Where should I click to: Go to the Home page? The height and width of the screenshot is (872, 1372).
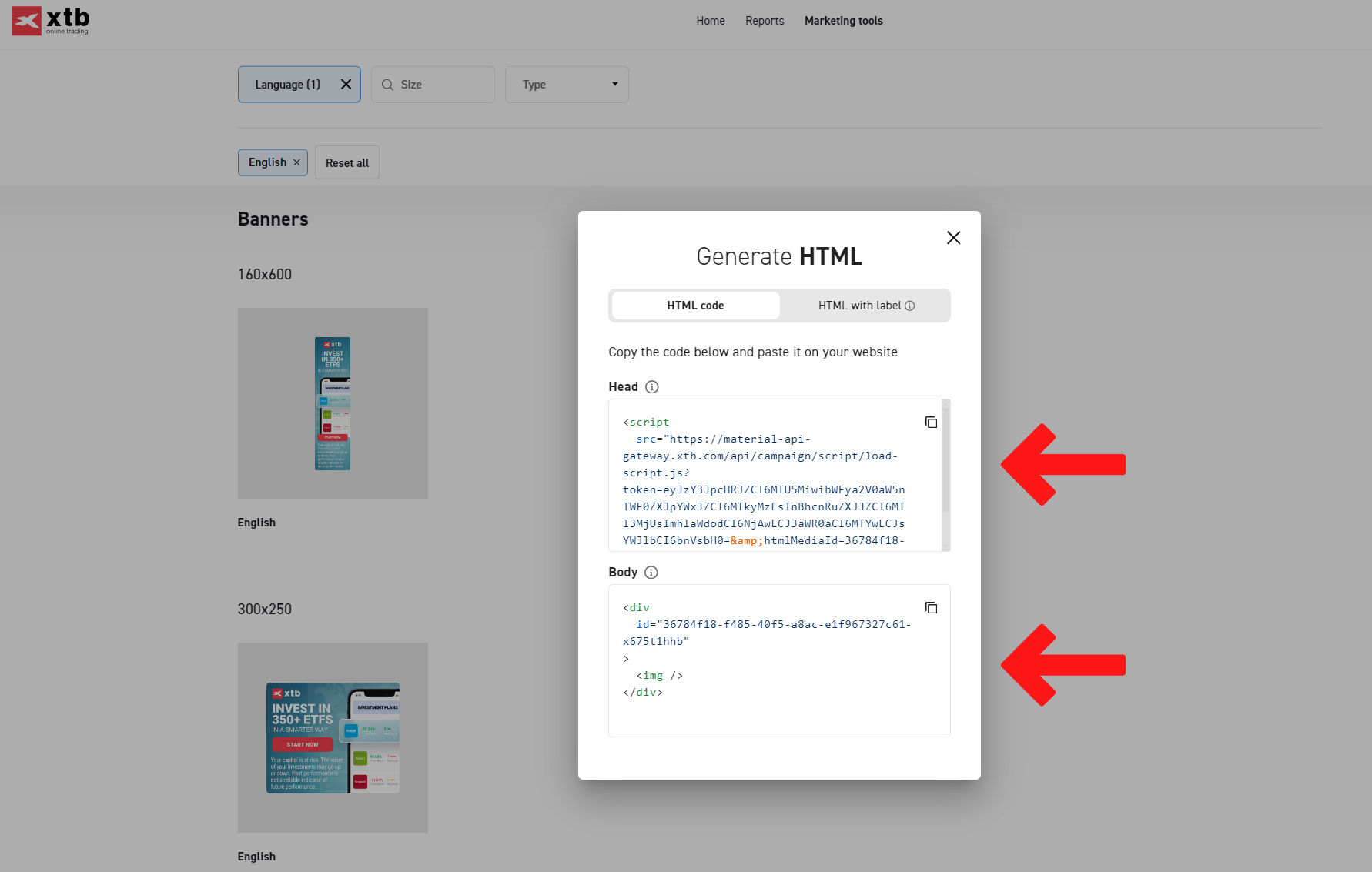click(710, 21)
